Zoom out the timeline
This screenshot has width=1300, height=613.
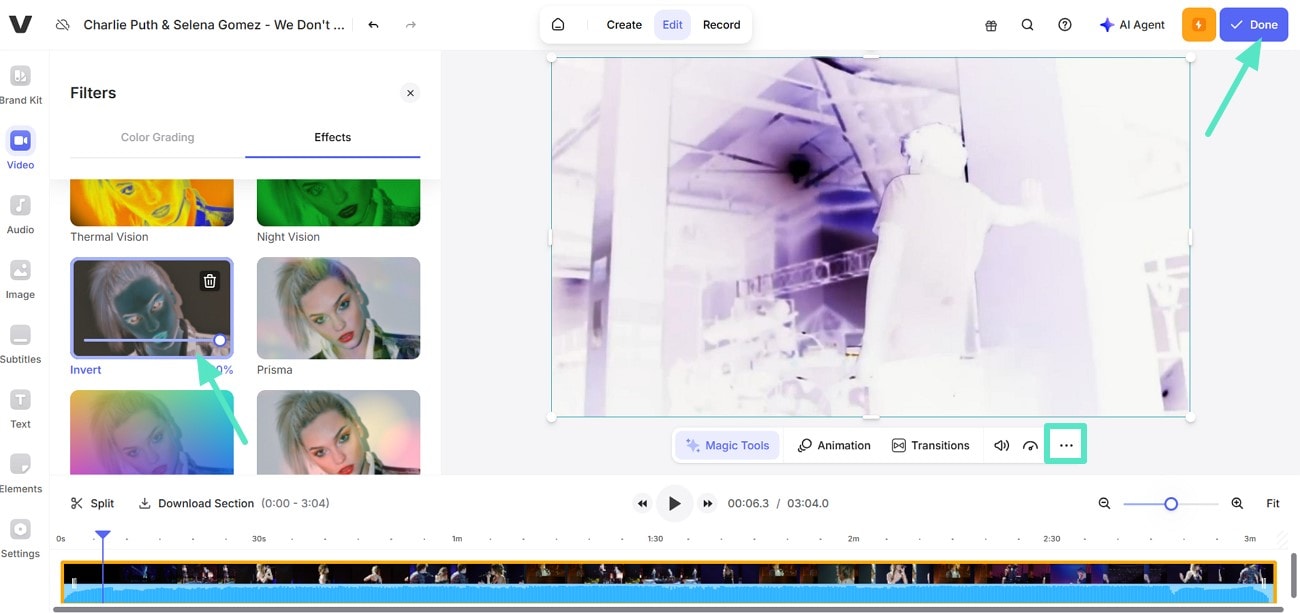[x=1104, y=503]
